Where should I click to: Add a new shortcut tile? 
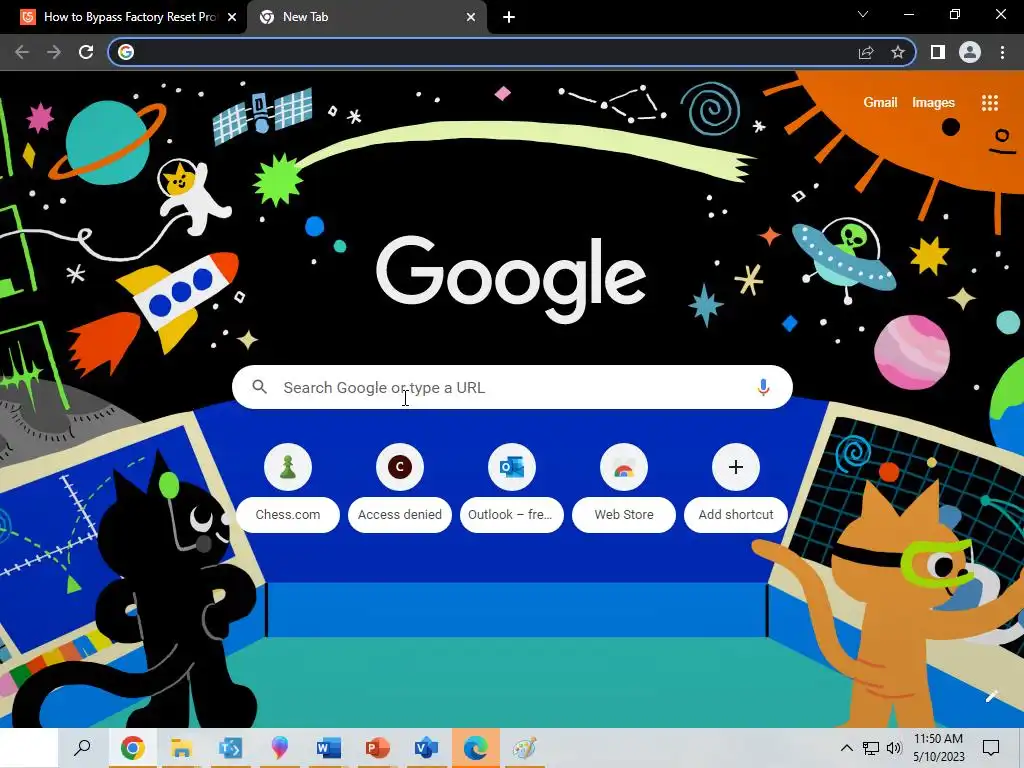(736, 488)
